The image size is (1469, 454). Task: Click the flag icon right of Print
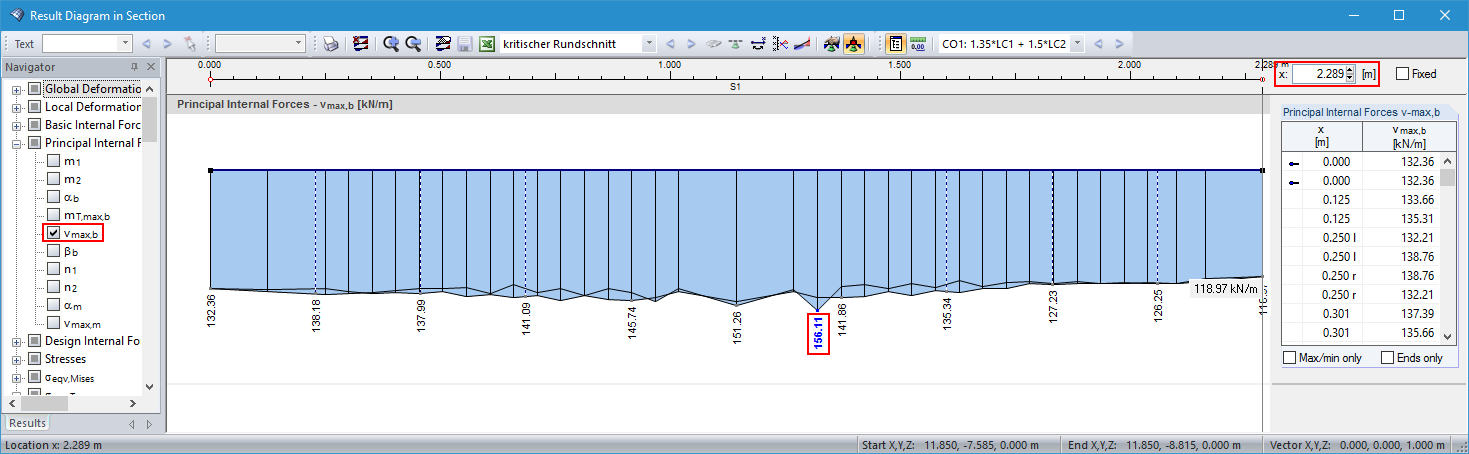coord(360,44)
